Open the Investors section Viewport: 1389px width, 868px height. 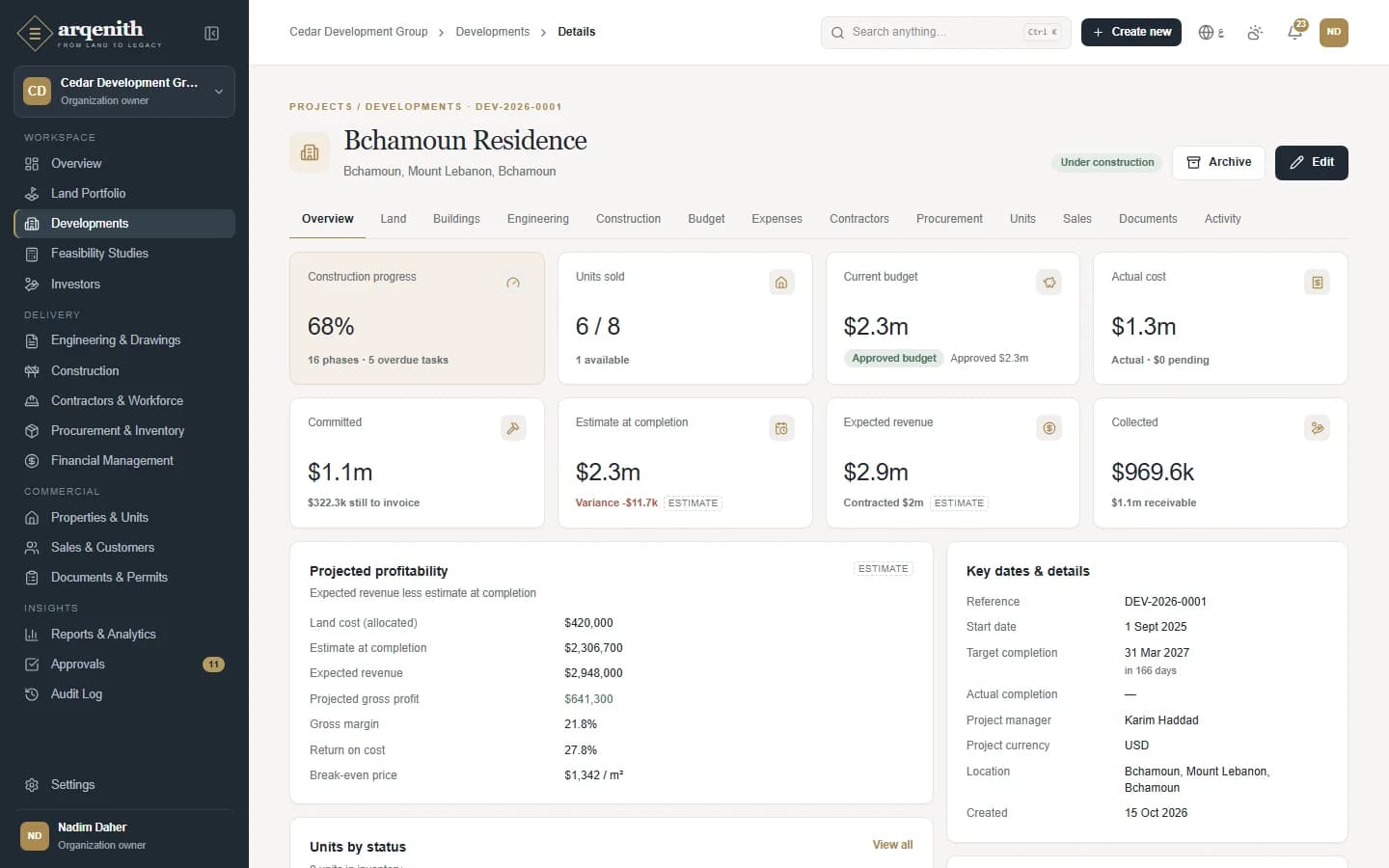[x=124, y=284]
